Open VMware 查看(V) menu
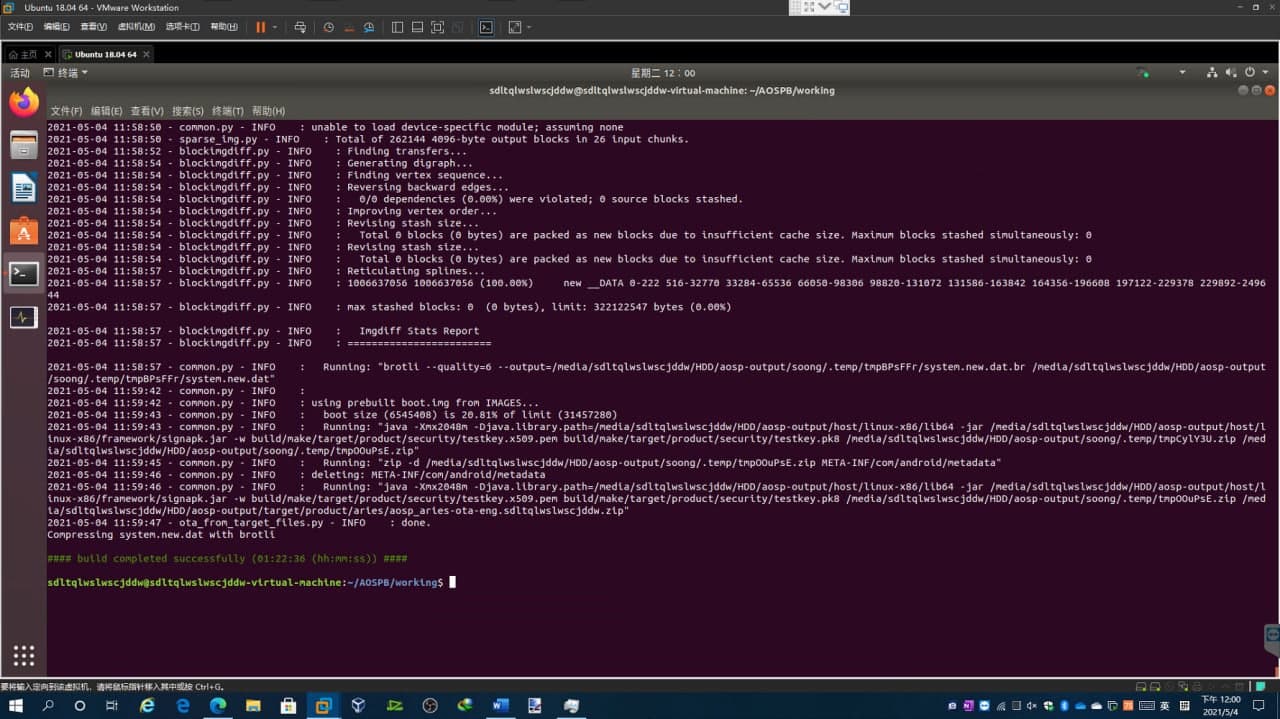1280x719 pixels. pyautogui.click(x=93, y=27)
